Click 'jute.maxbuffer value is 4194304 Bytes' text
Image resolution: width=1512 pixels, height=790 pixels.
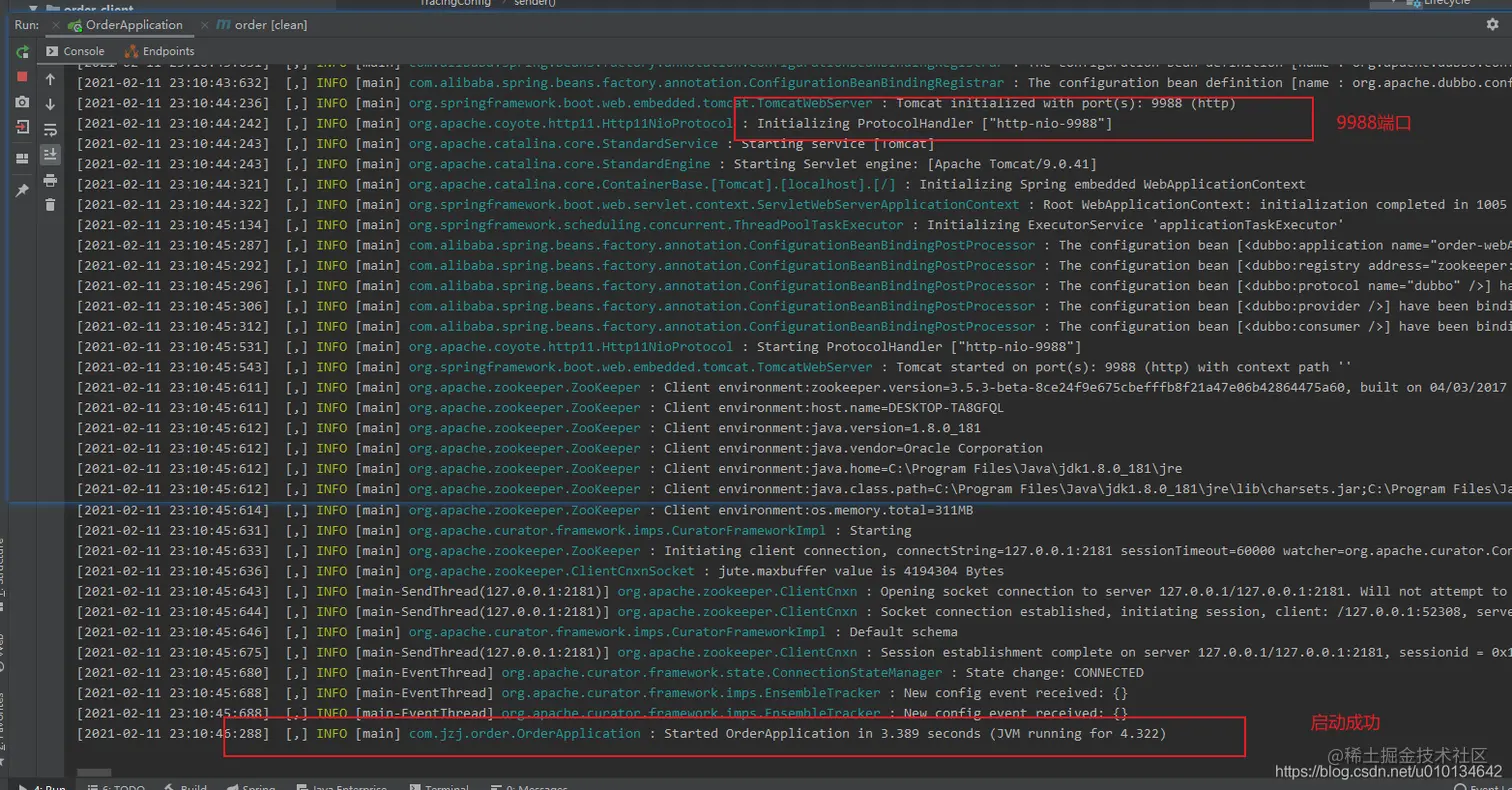pyautogui.click(x=861, y=571)
